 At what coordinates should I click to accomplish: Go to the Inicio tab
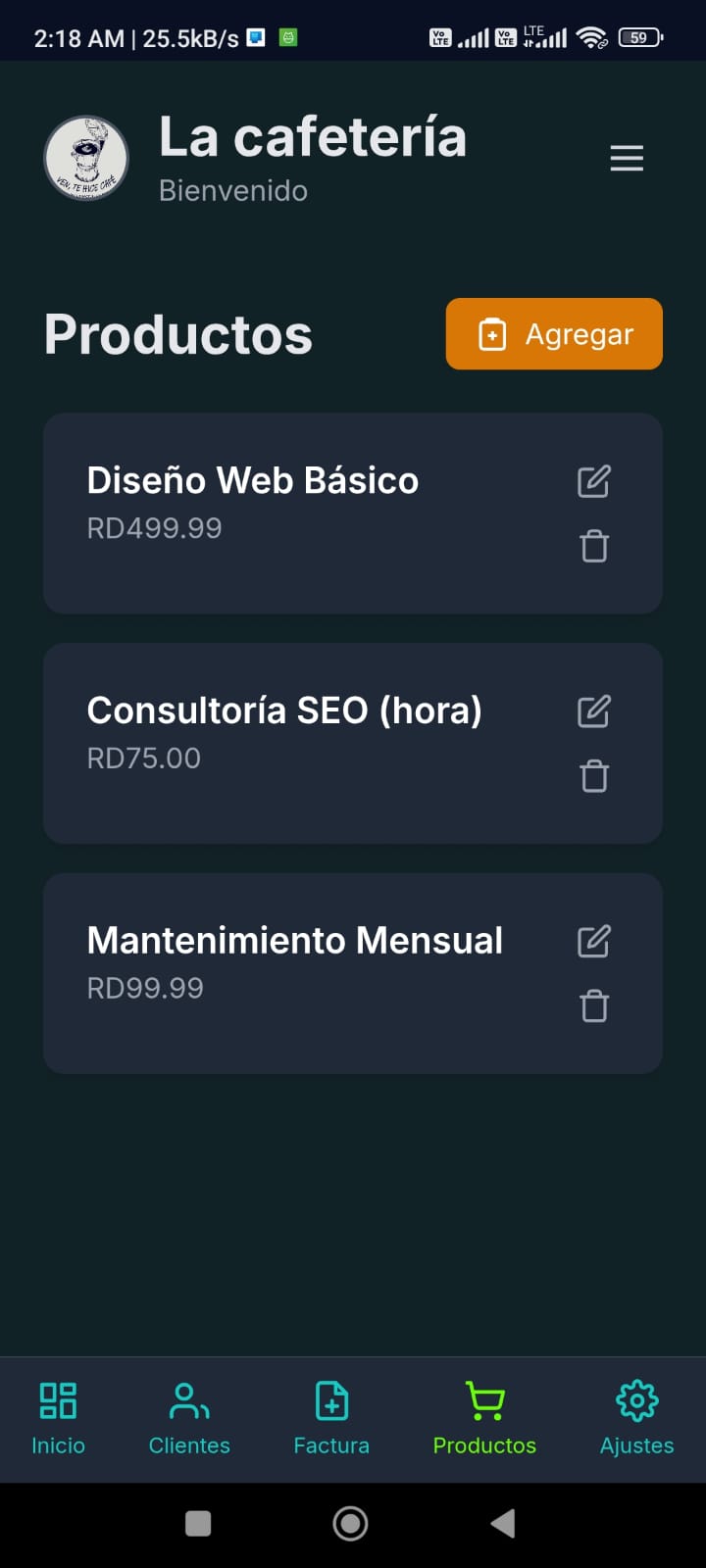click(58, 1418)
